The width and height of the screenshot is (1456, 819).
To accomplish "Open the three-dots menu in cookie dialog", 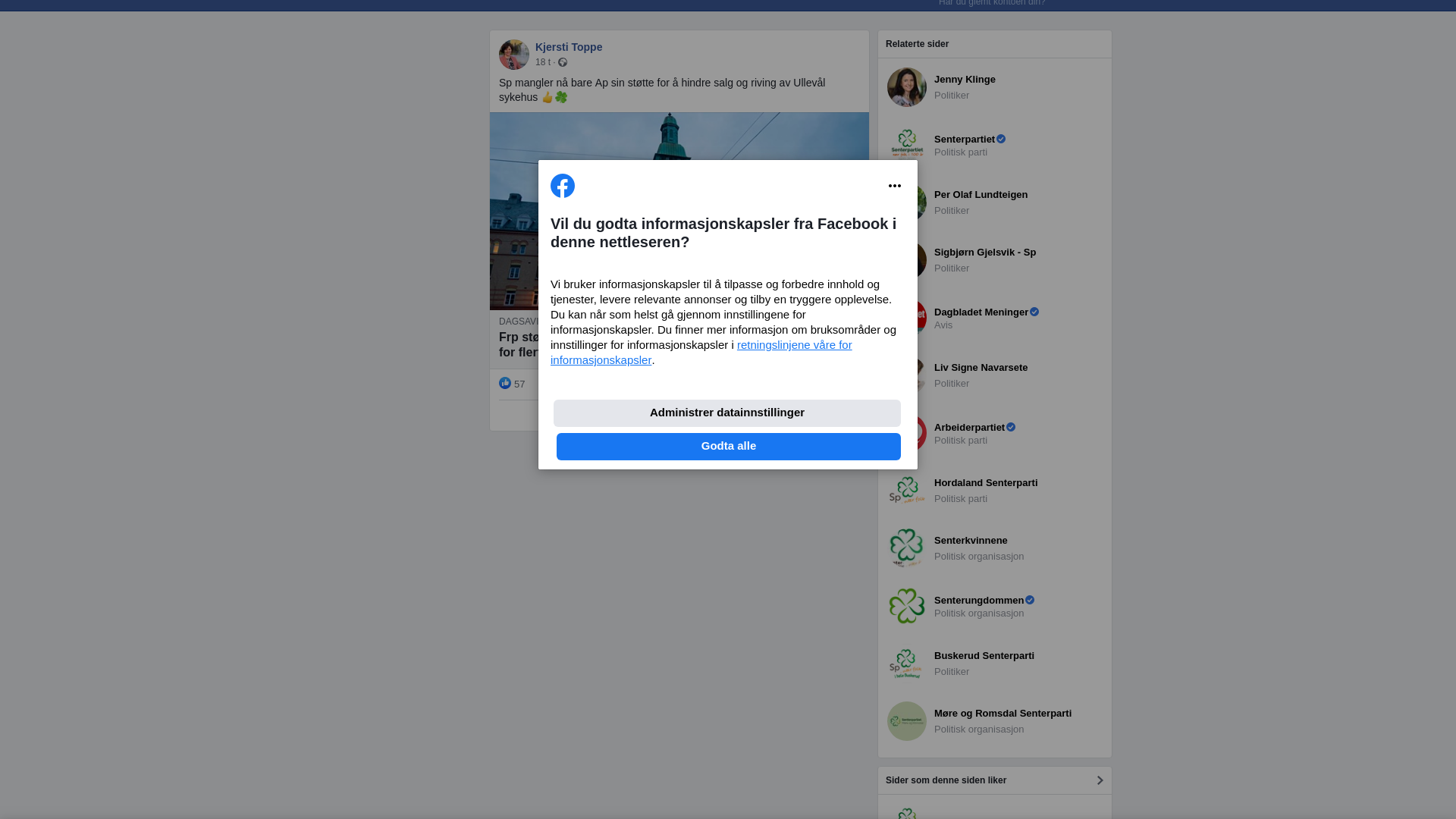I will click(x=895, y=186).
